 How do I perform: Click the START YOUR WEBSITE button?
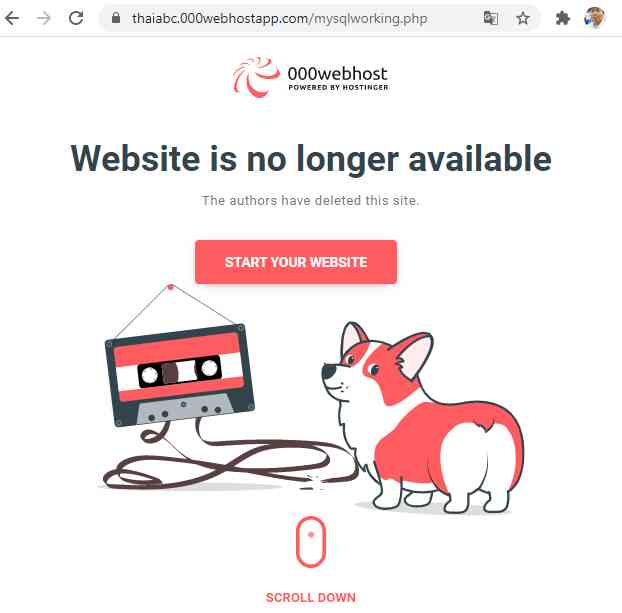pos(296,262)
